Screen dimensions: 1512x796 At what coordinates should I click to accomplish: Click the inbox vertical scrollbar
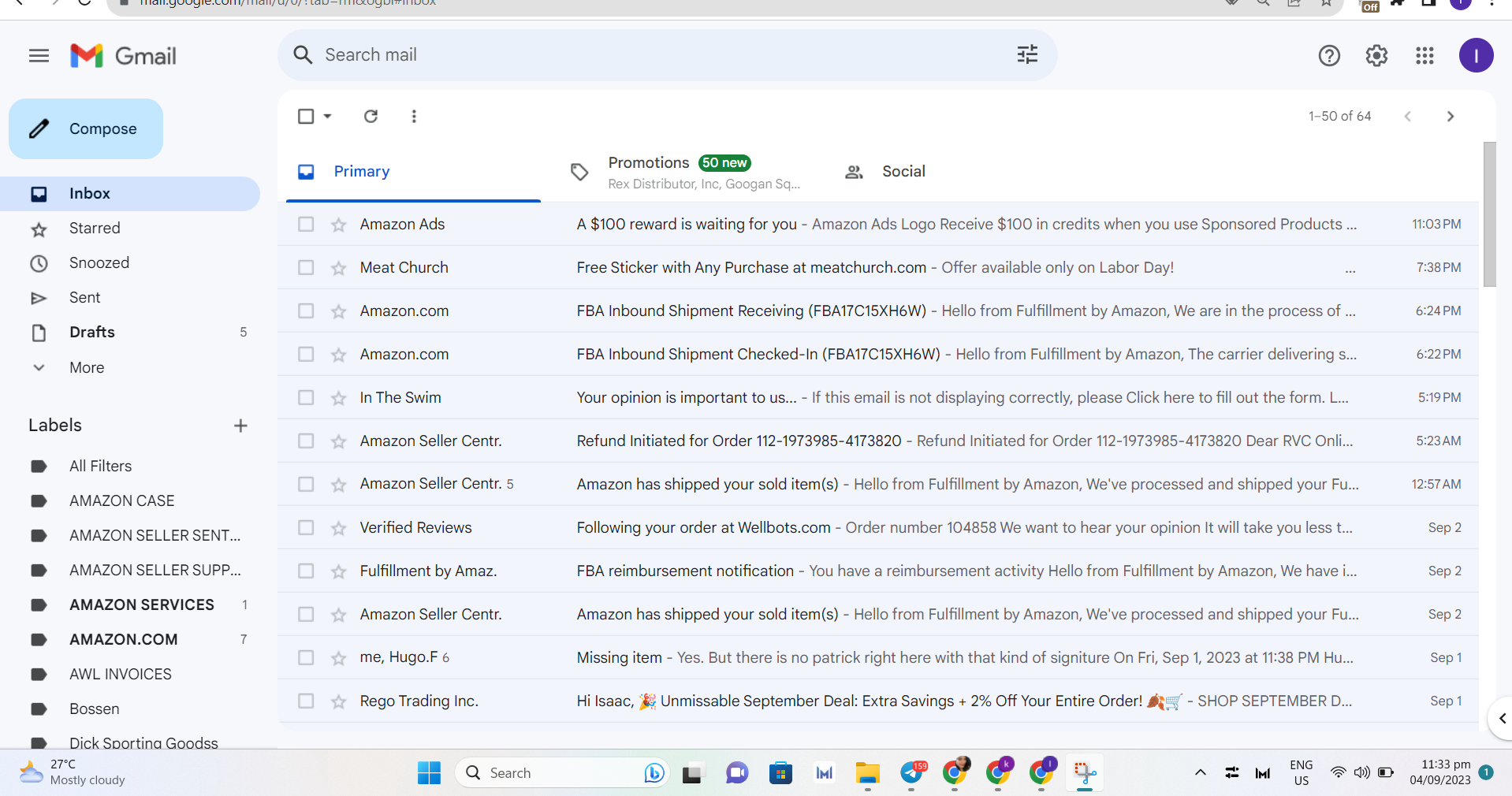click(1489, 214)
